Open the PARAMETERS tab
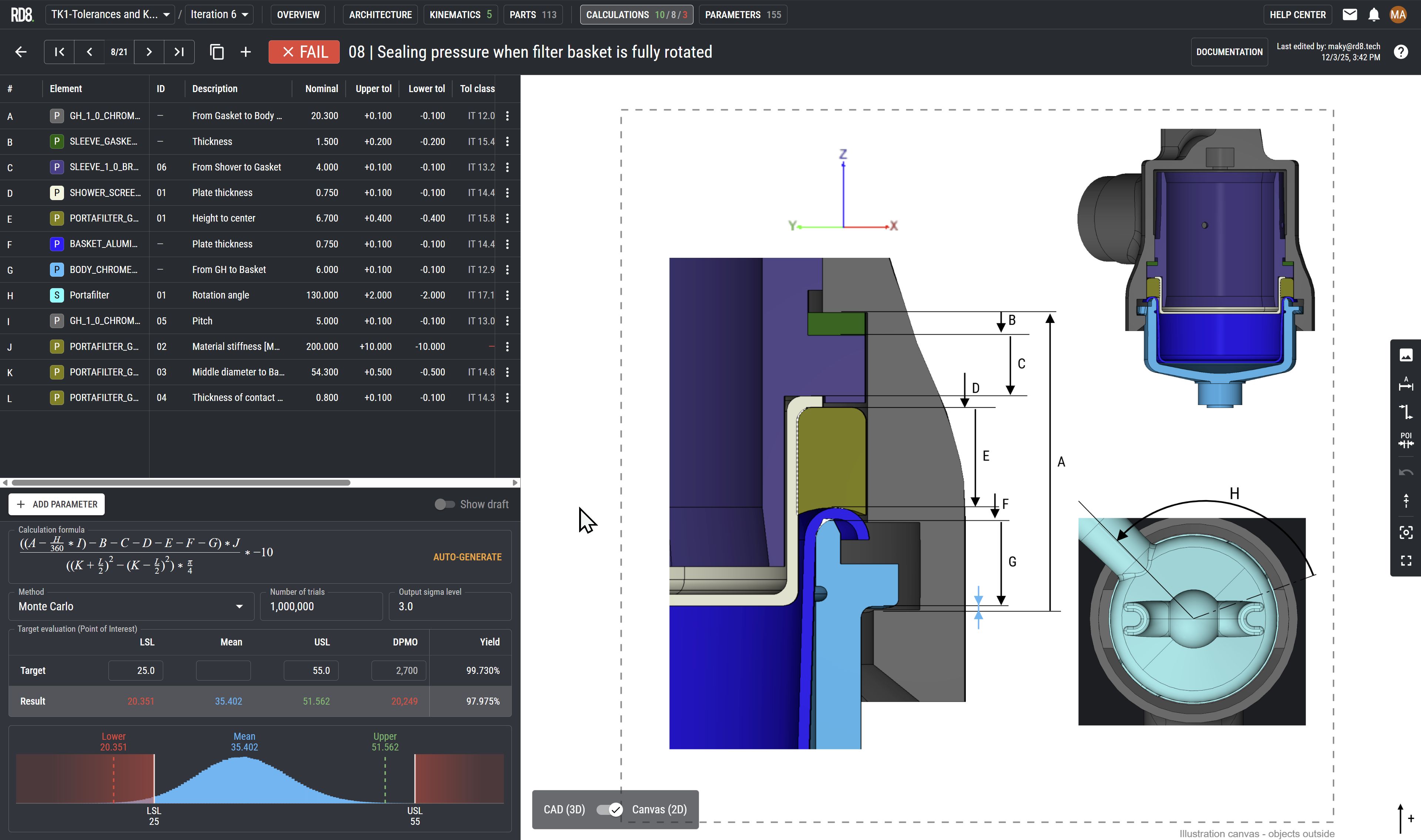The width and height of the screenshot is (1421, 840). (x=742, y=15)
